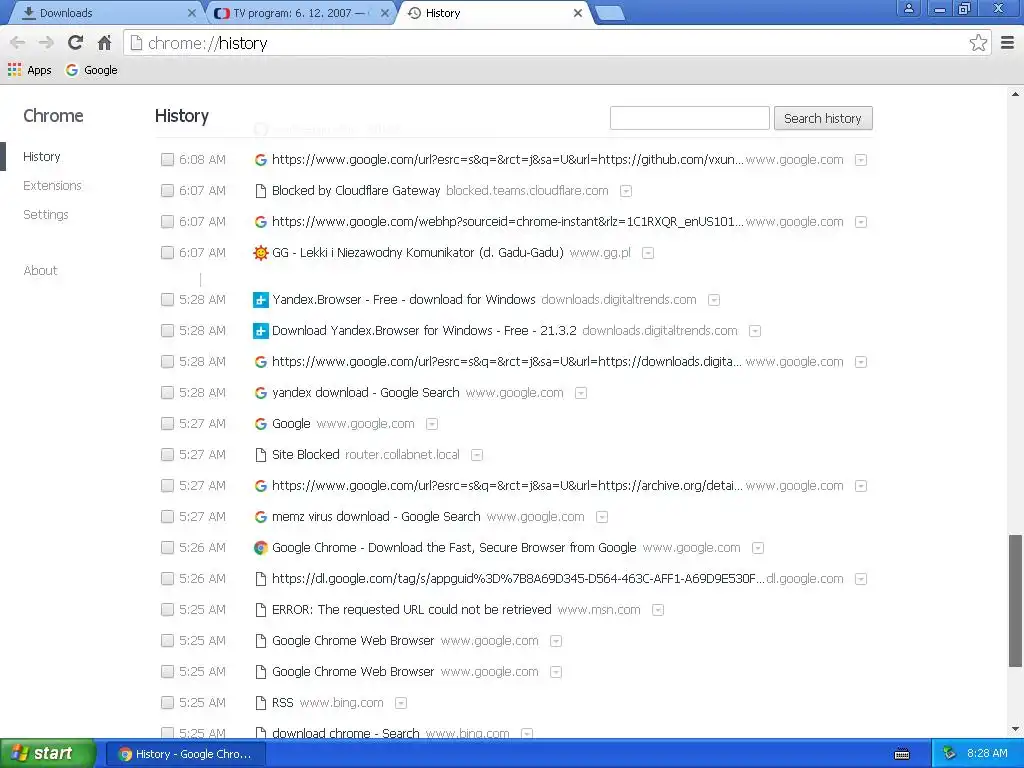Open the GG Lekki i Niezawodny Komunikator link
This screenshot has width=1024, height=768.
tap(417, 253)
